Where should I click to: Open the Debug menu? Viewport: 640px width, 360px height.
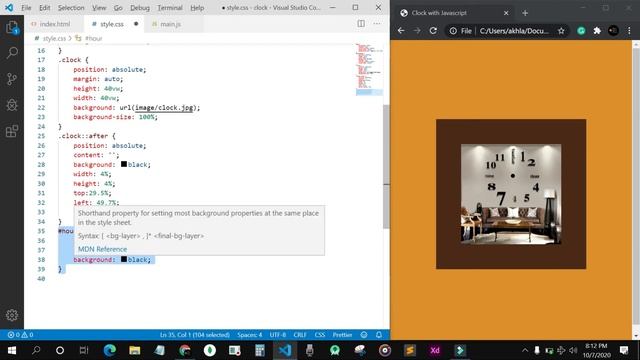tap(140, 8)
